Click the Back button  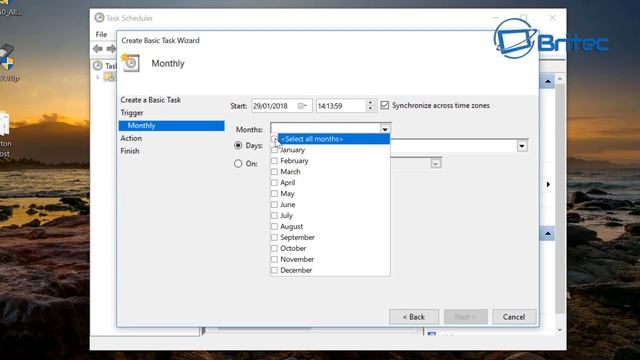point(414,317)
